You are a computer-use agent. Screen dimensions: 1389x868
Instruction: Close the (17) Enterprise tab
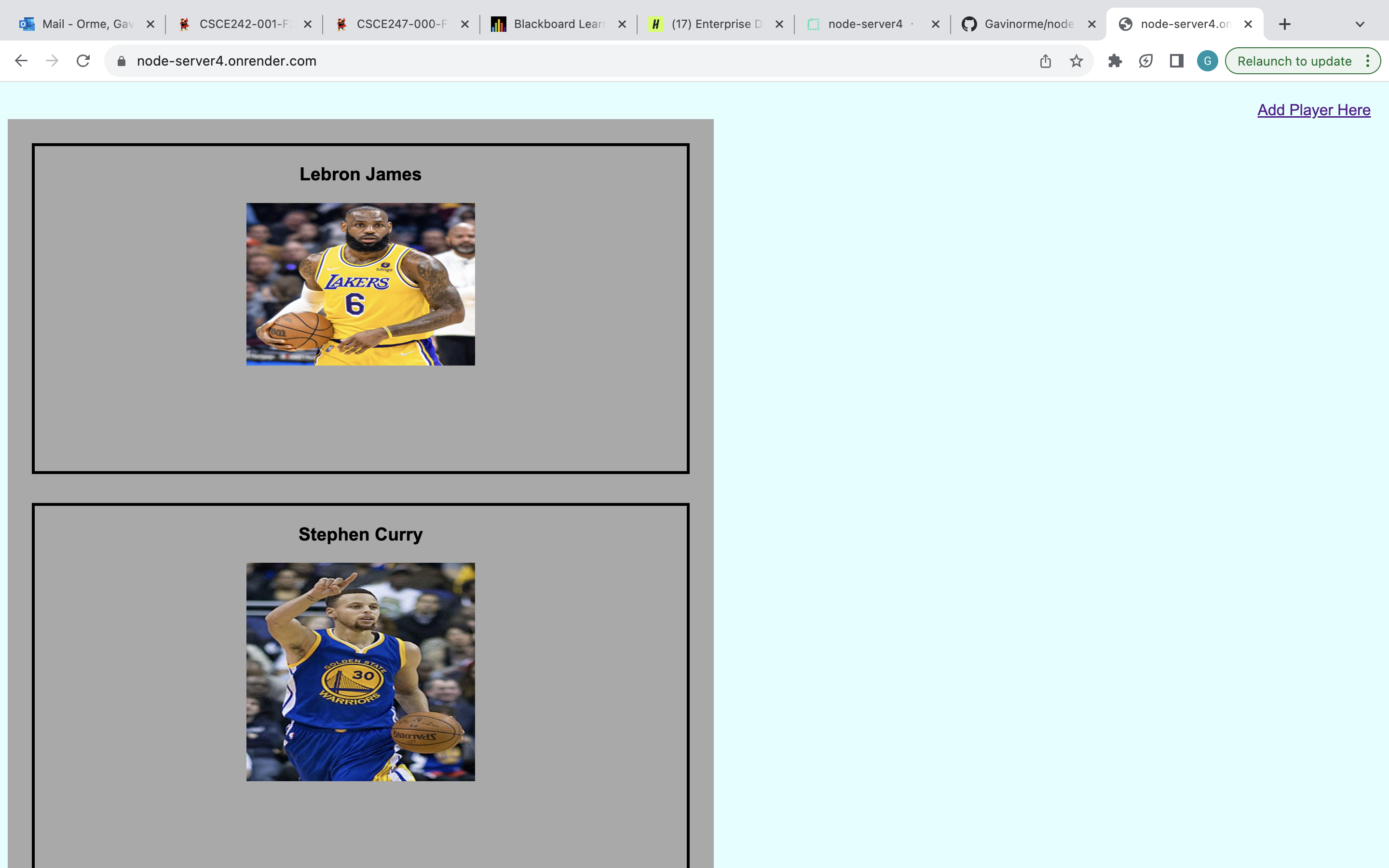779,24
